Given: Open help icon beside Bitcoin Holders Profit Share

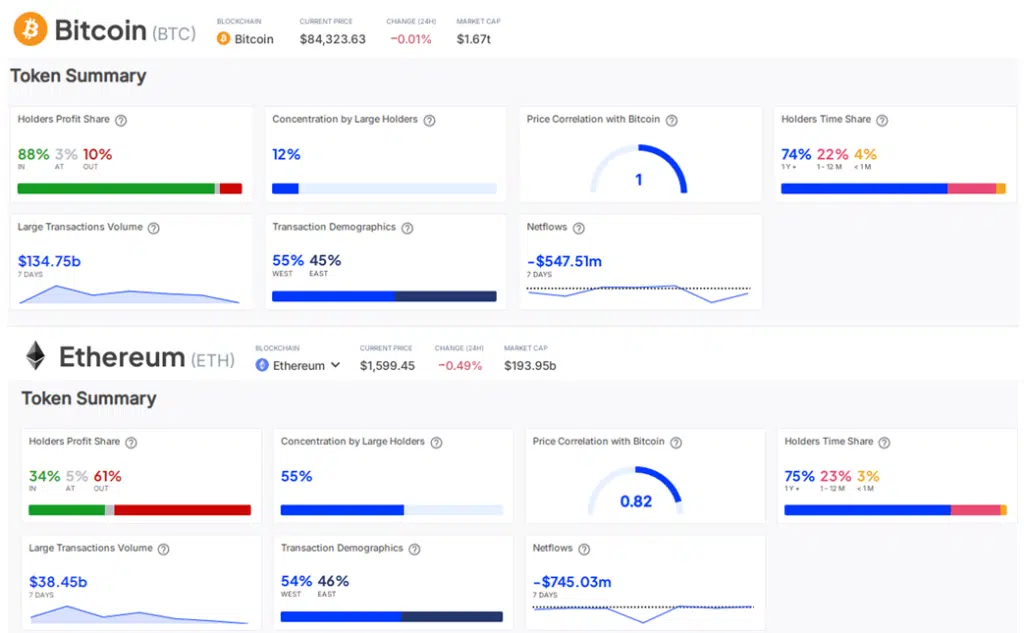Looking at the screenshot, I should pos(121,120).
